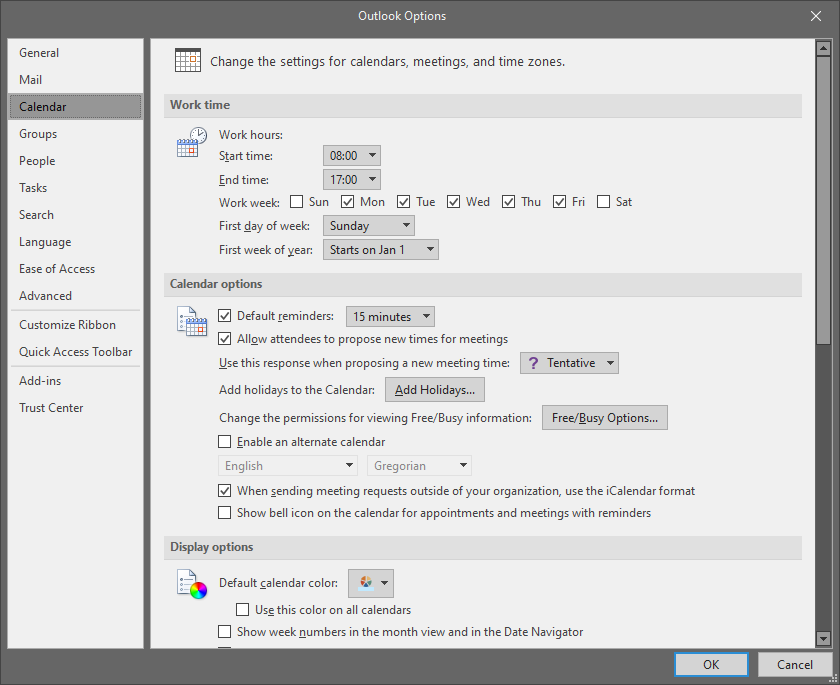The image size is (840, 685).
Task: Open the Gregorian calendar type dropdown
Action: click(419, 465)
